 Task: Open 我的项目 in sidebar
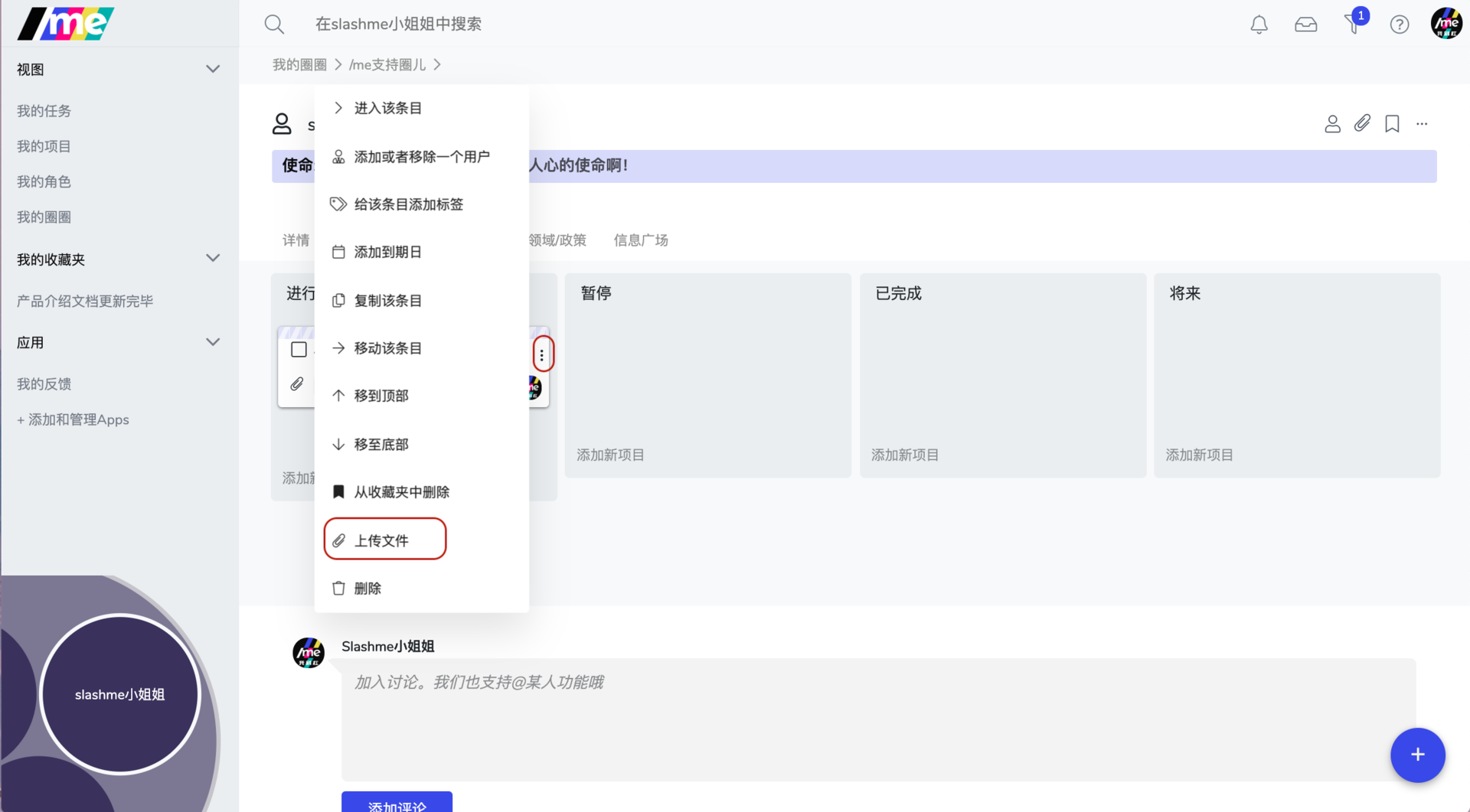point(44,146)
